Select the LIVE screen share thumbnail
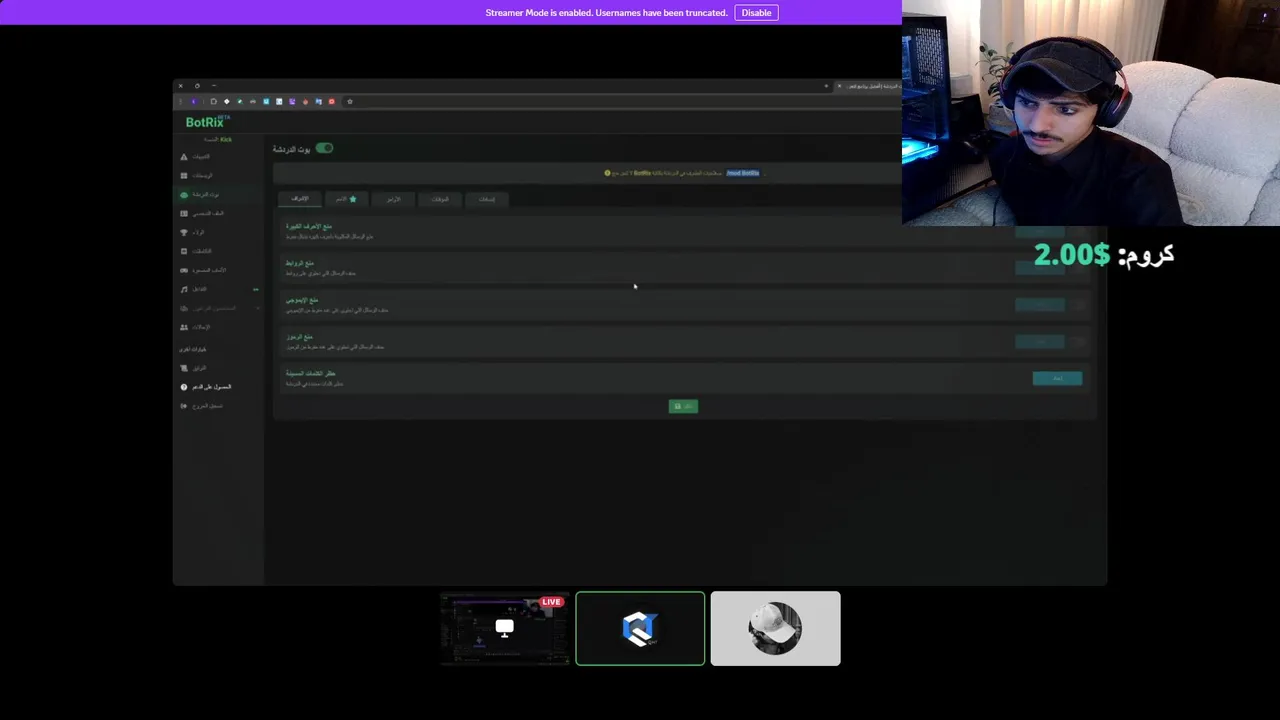The width and height of the screenshot is (1280, 720). coord(504,628)
